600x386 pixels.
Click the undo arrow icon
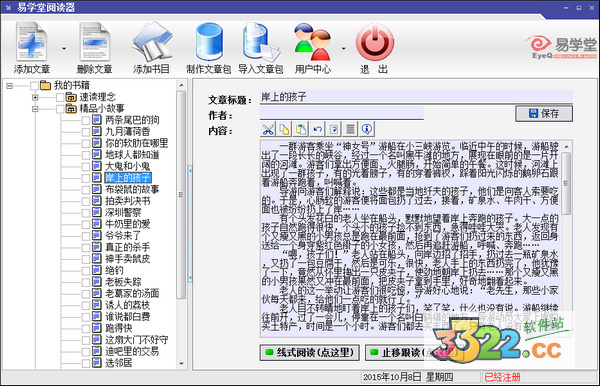click(x=317, y=129)
